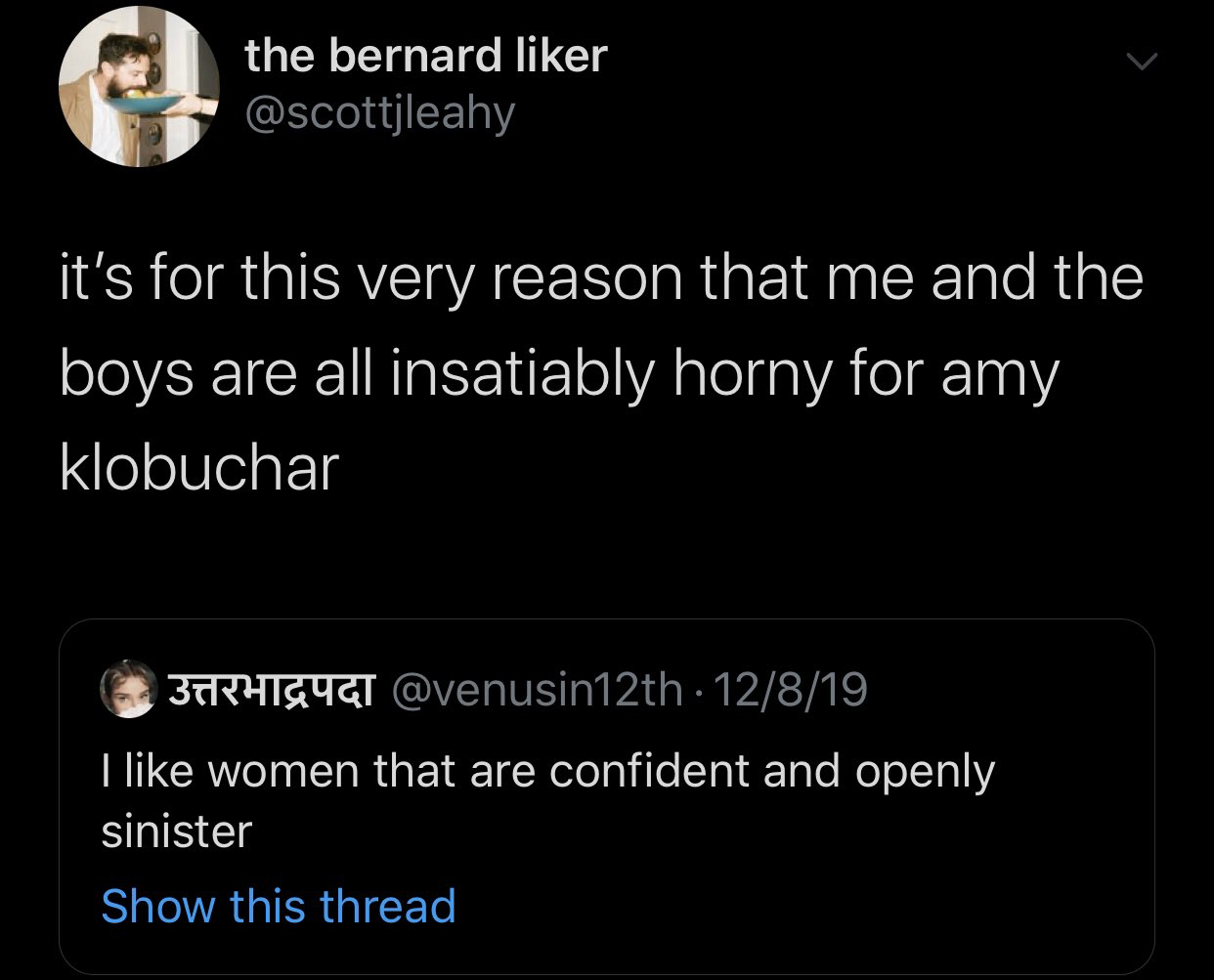
Task: Click the word klobuchar in the tweet
Action: click(198, 469)
